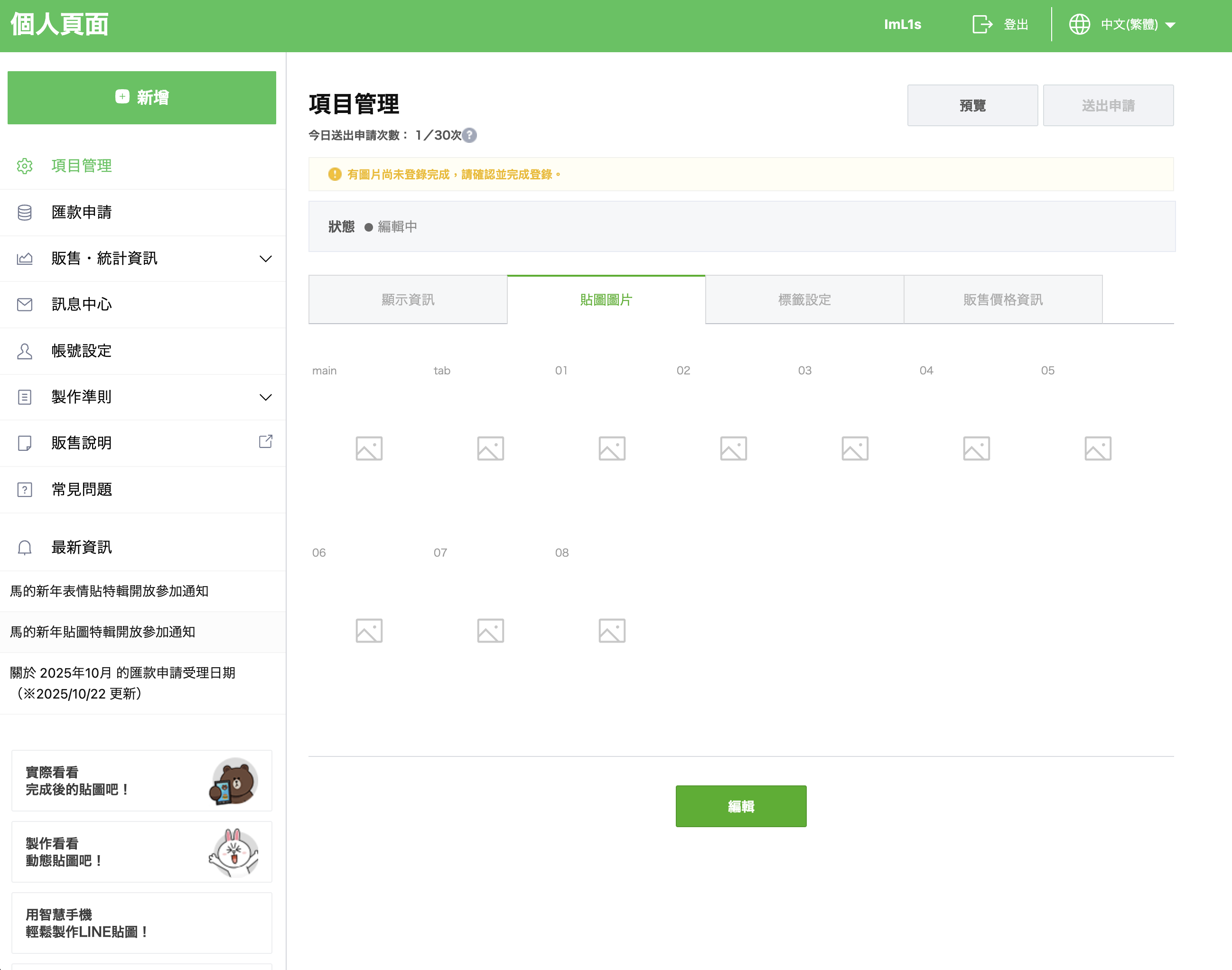Open 訊息中心 with the envelope icon
Viewport: 1232px width, 970px height.
click(x=24, y=304)
